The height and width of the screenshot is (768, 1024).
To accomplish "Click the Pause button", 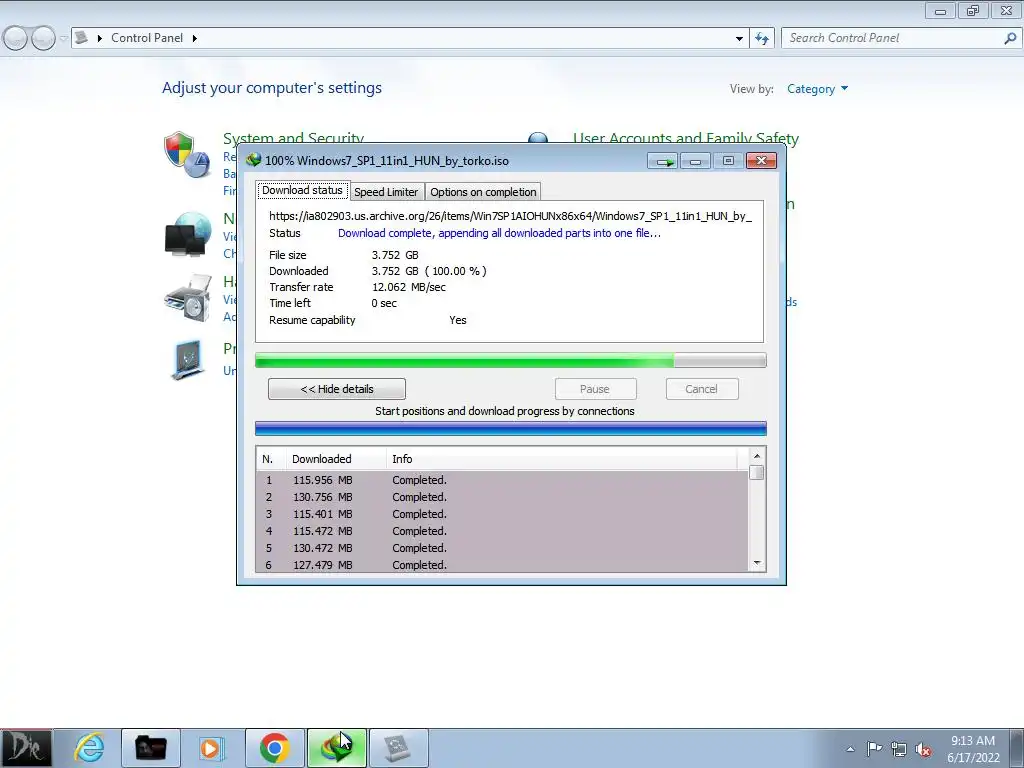I will (x=595, y=389).
